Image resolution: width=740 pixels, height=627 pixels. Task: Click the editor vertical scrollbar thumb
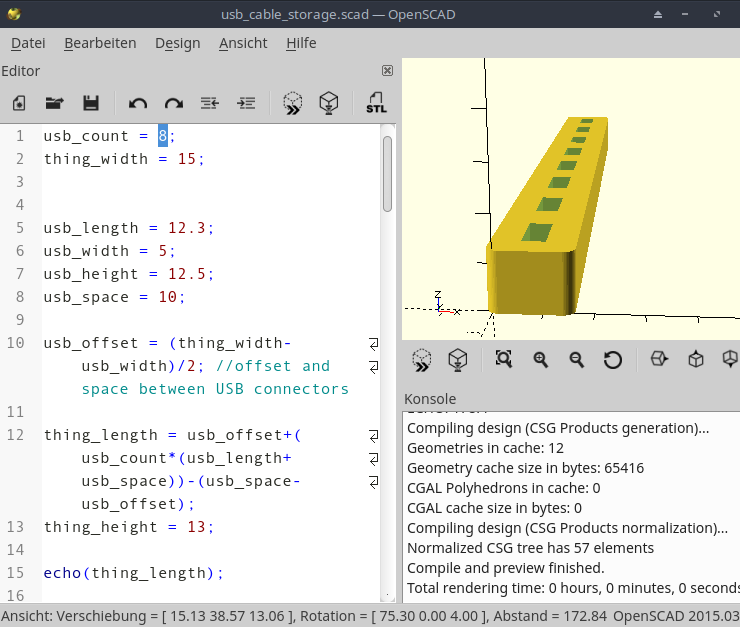387,174
